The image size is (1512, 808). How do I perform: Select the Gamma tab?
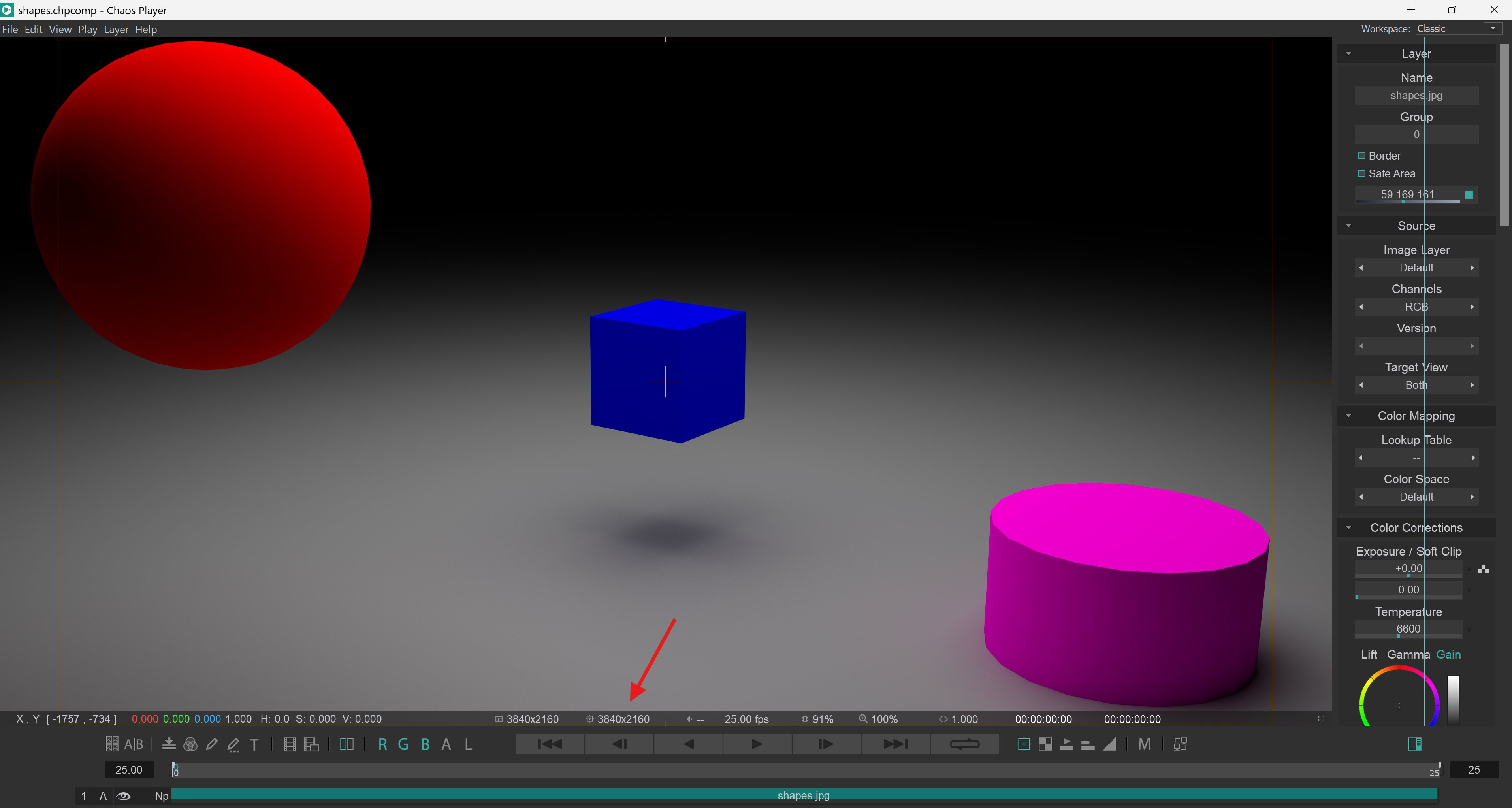click(1408, 654)
